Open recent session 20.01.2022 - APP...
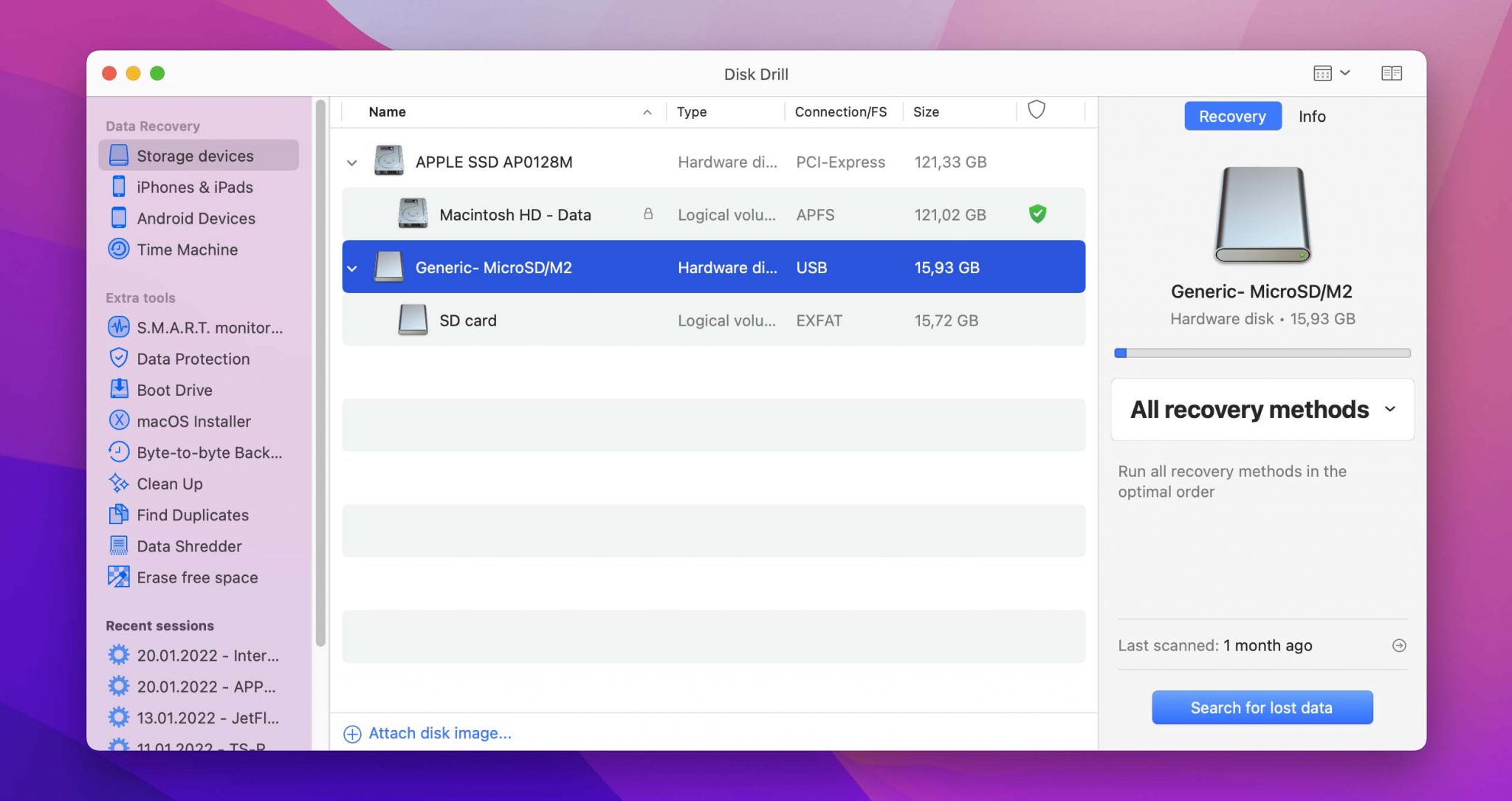Image resolution: width=1512 pixels, height=801 pixels. pyautogui.click(x=192, y=687)
